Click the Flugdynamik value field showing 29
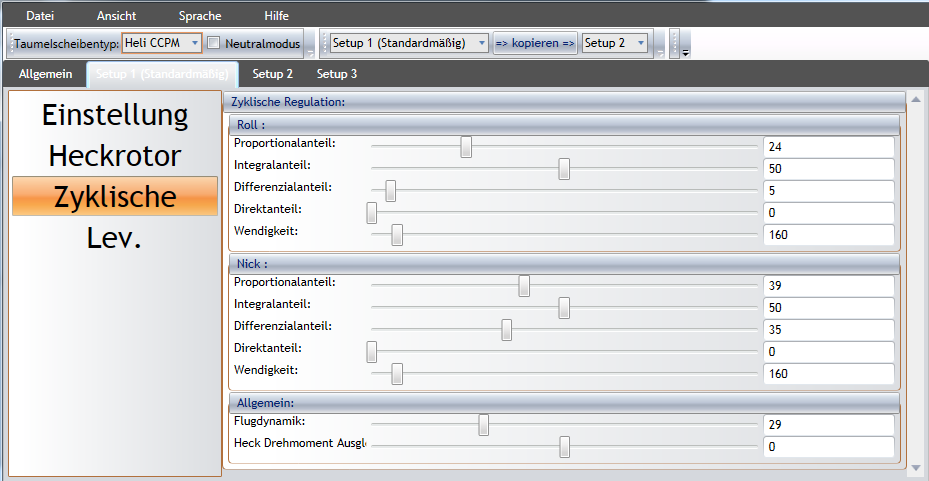Image resolution: width=929 pixels, height=481 pixels. tap(827, 425)
